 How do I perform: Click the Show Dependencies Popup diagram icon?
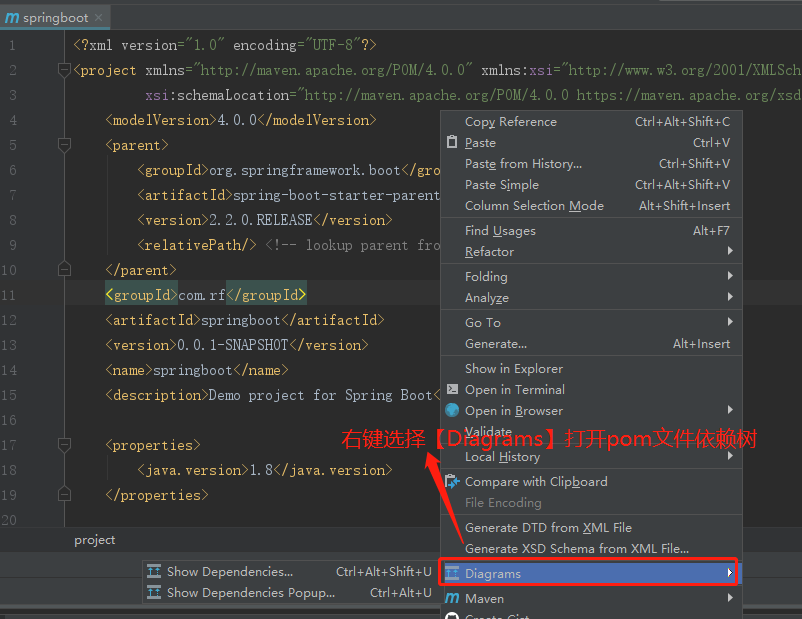(x=154, y=592)
